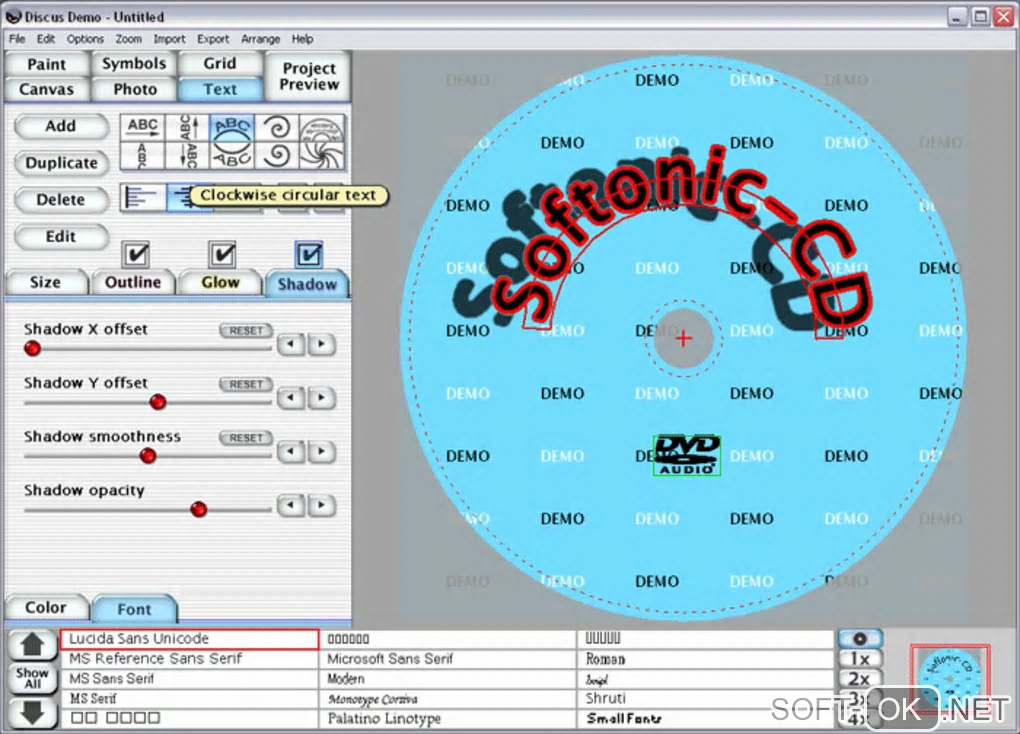Choose the Palatino Linotype font
The width and height of the screenshot is (1020, 734).
(x=448, y=718)
